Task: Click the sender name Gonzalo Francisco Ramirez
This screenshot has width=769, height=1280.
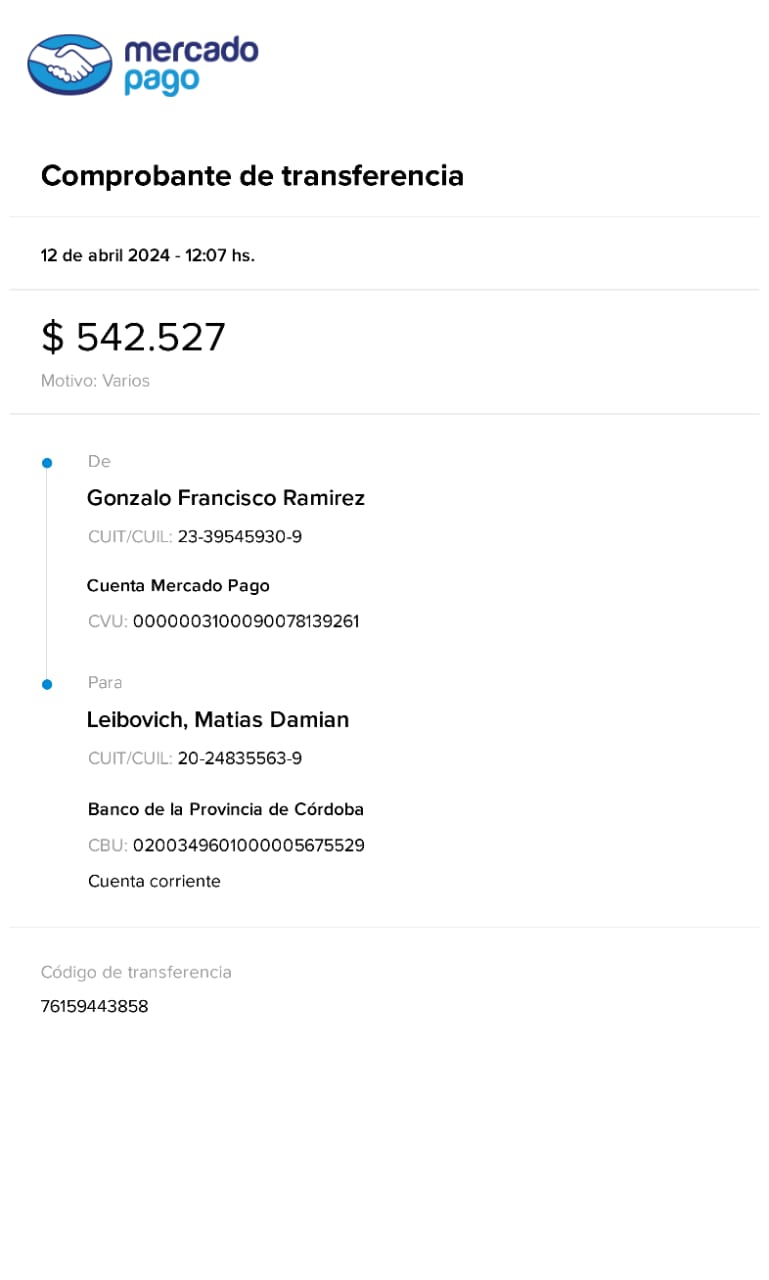Action: pos(226,498)
